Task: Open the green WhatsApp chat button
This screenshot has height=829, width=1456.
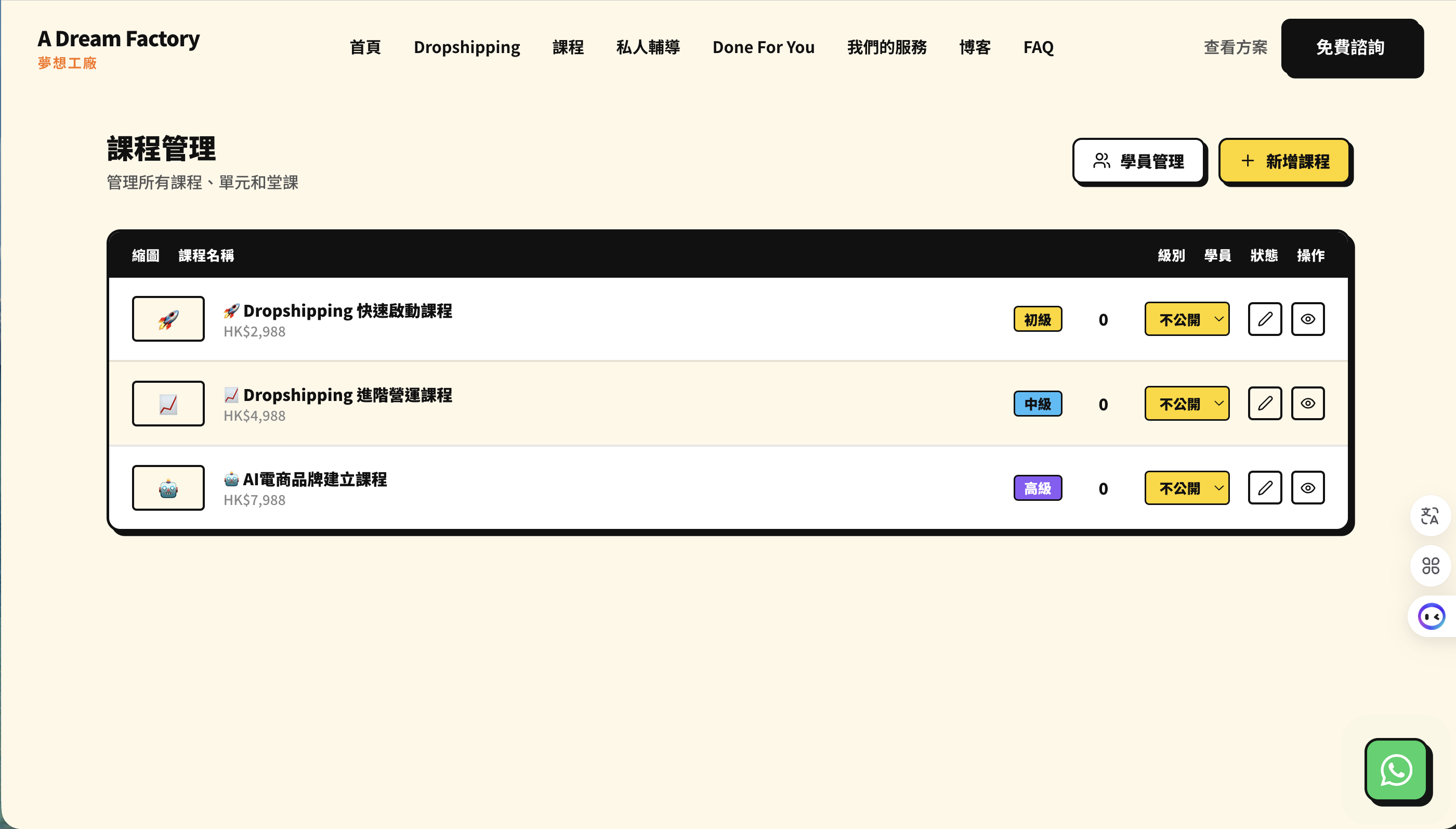Action: point(1396,770)
